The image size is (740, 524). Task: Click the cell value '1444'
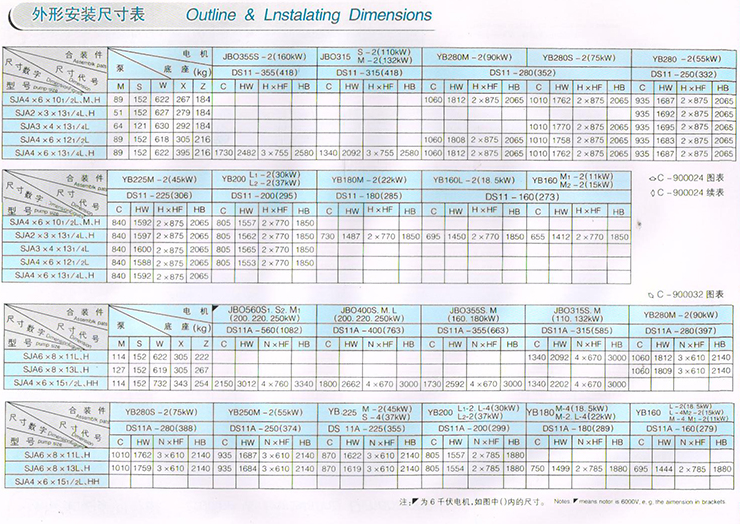(x=664, y=468)
